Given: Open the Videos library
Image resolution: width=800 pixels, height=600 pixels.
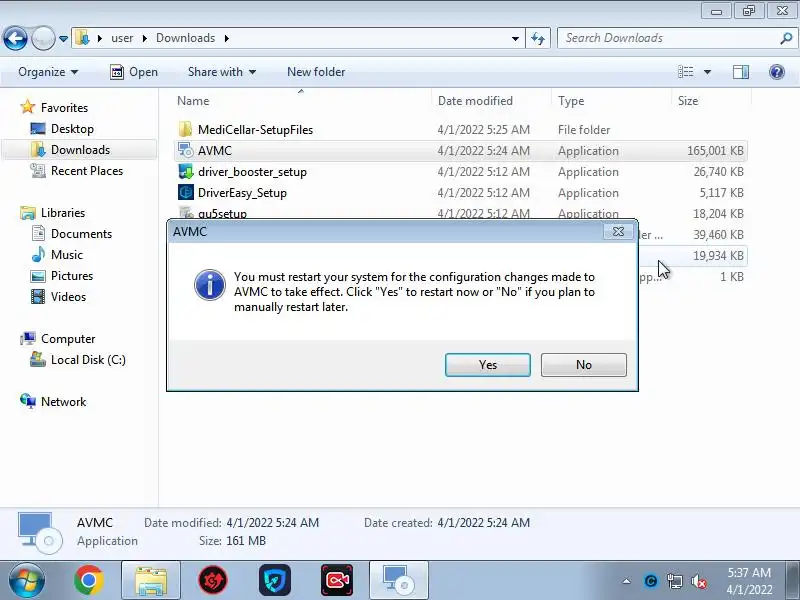Looking at the screenshot, I should pos(68,296).
